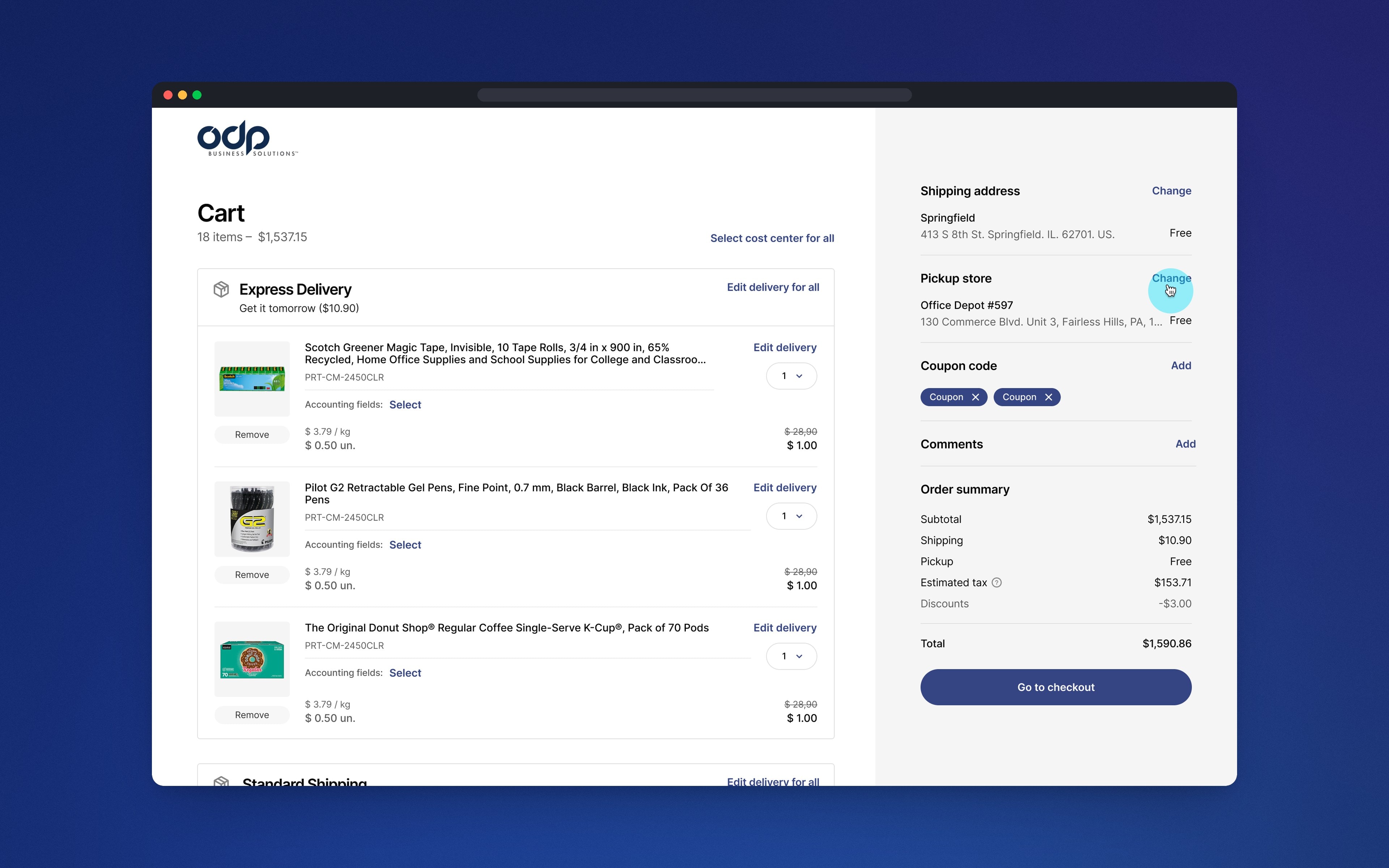Click the browser address bar
This screenshot has height=868, width=1389.
[x=694, y=95]
